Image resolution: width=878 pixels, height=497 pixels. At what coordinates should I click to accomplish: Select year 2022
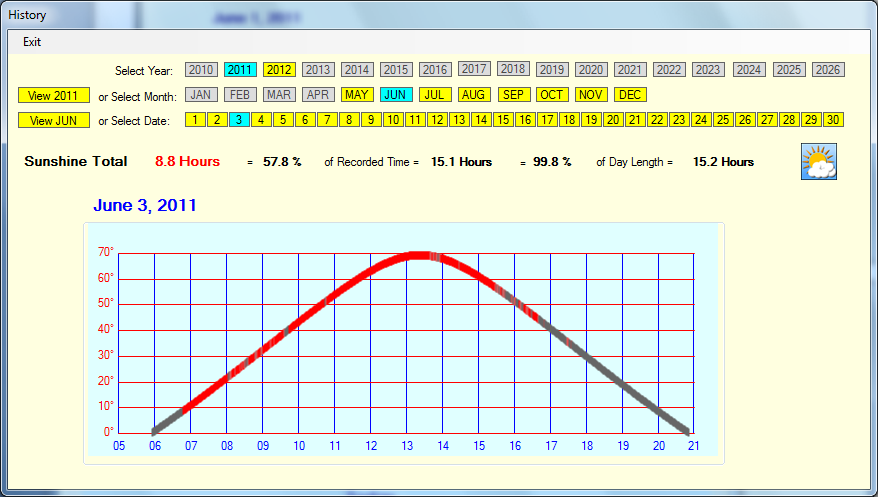point(669,70)
